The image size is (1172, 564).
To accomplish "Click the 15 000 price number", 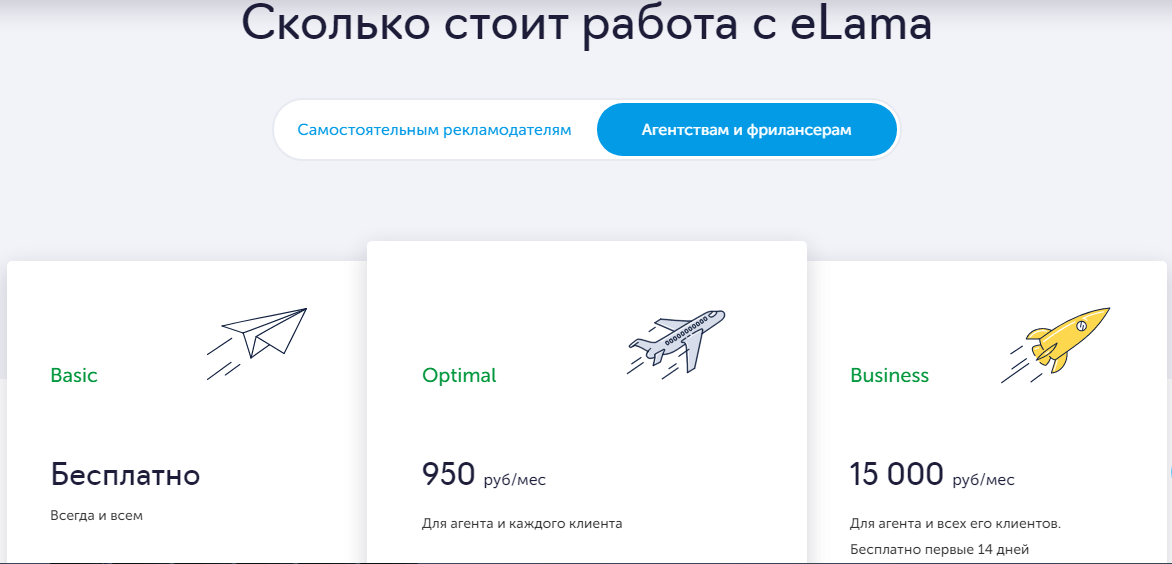I will pyautogui.click(x=896, y=474).
